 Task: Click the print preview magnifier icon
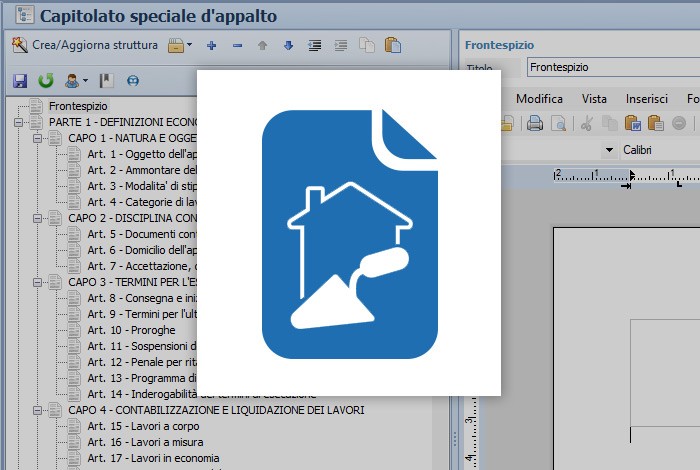[x=559, y=124]
